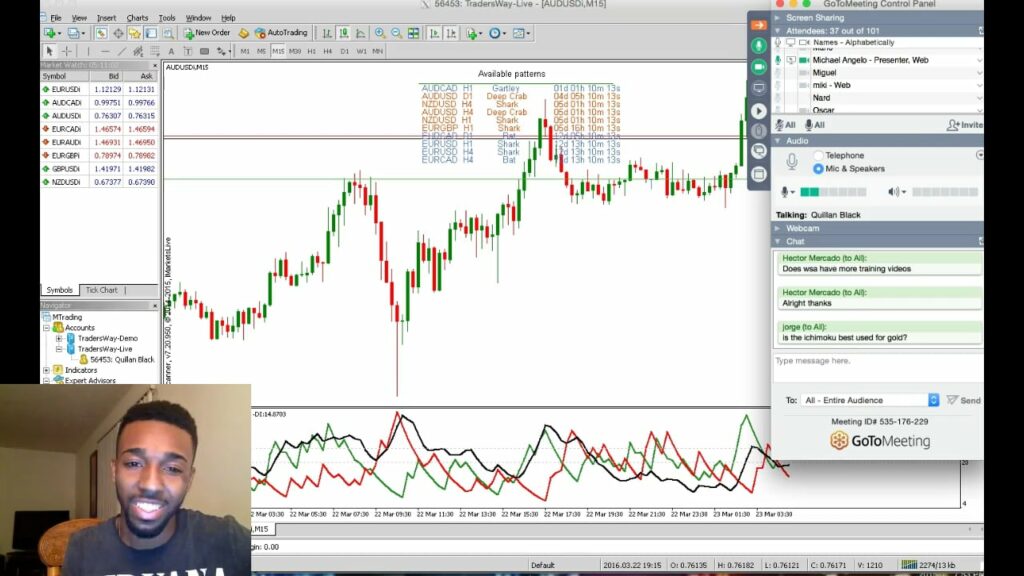
Task: Select Telephone audio radio button
Action: tap(818, 155)
